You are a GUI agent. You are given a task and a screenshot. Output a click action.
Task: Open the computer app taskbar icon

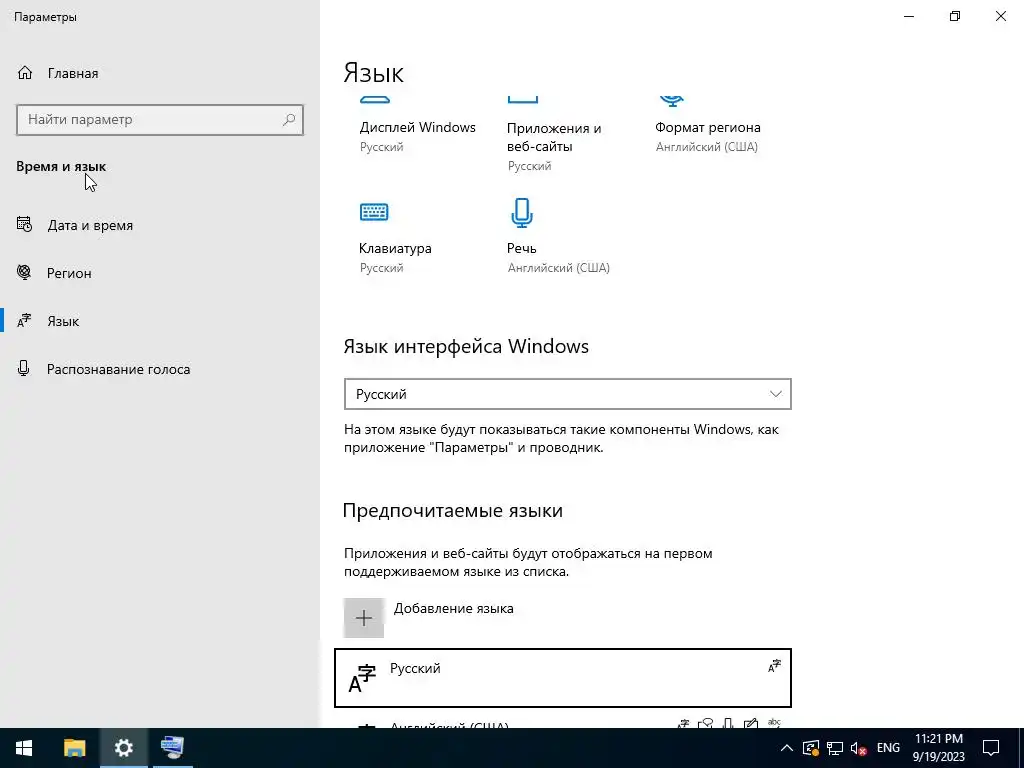coord(172,748)
